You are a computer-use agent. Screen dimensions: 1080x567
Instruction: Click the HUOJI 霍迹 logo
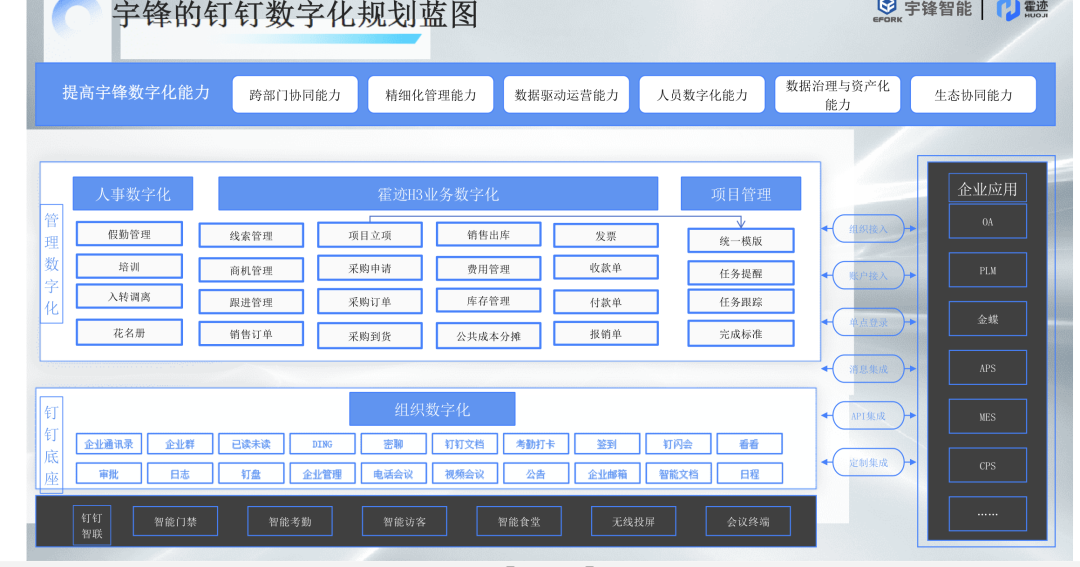pyautogui.click(x=1022, y=10)
